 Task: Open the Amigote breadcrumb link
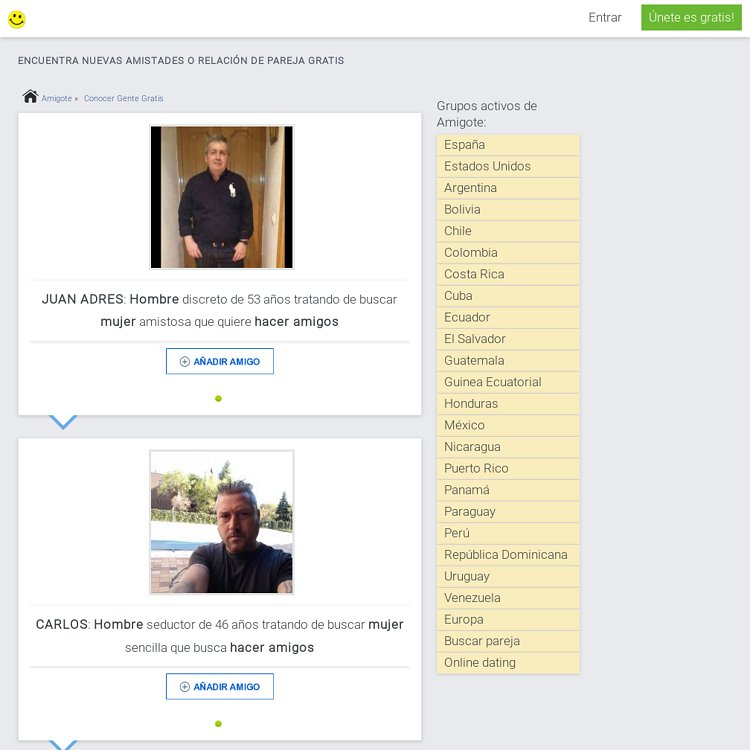click(56, 98)
